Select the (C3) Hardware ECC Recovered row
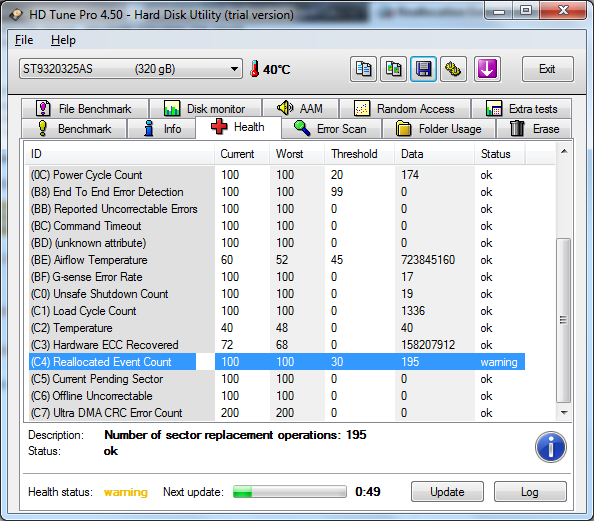This screenshot has width=594, height=521. point(277,345)
